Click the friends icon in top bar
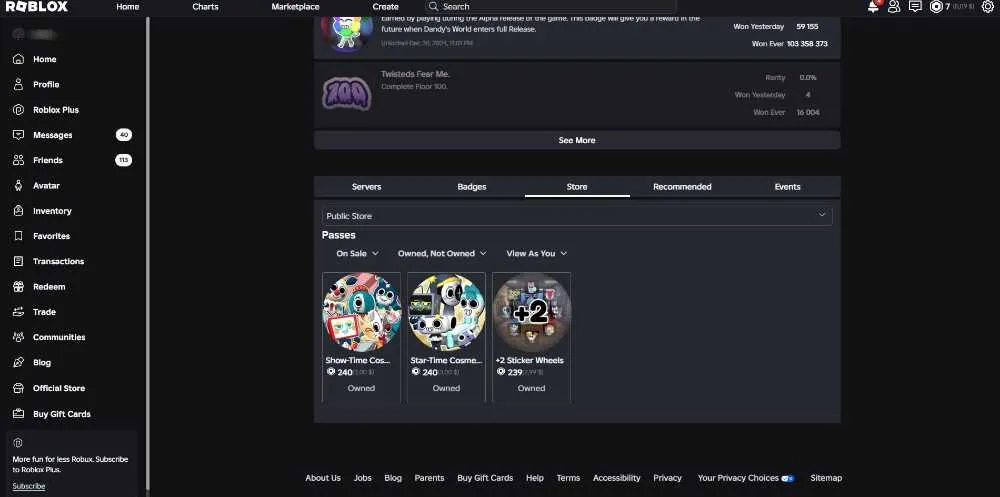Screen dimensions: 1000x497 pos(894,7)
